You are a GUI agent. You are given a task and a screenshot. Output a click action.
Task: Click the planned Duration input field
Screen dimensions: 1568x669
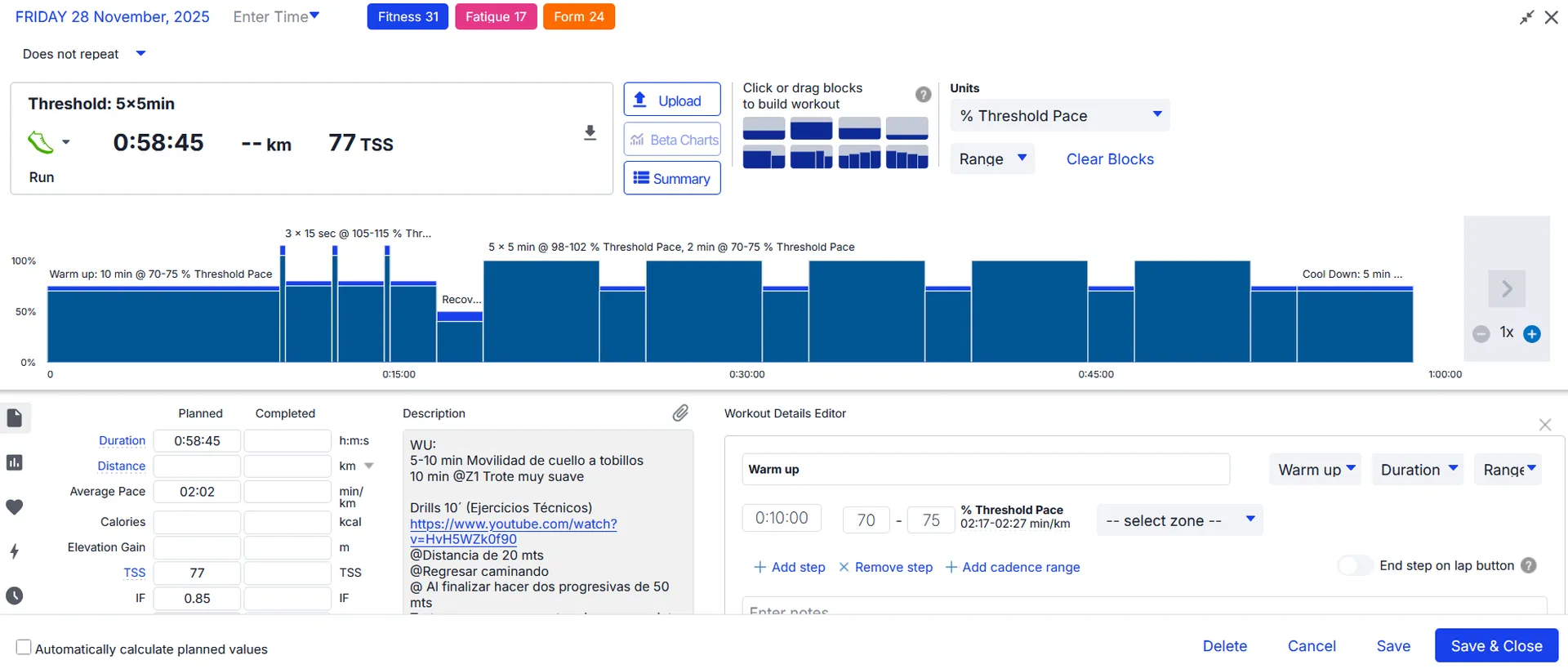(x=197, y=441)
